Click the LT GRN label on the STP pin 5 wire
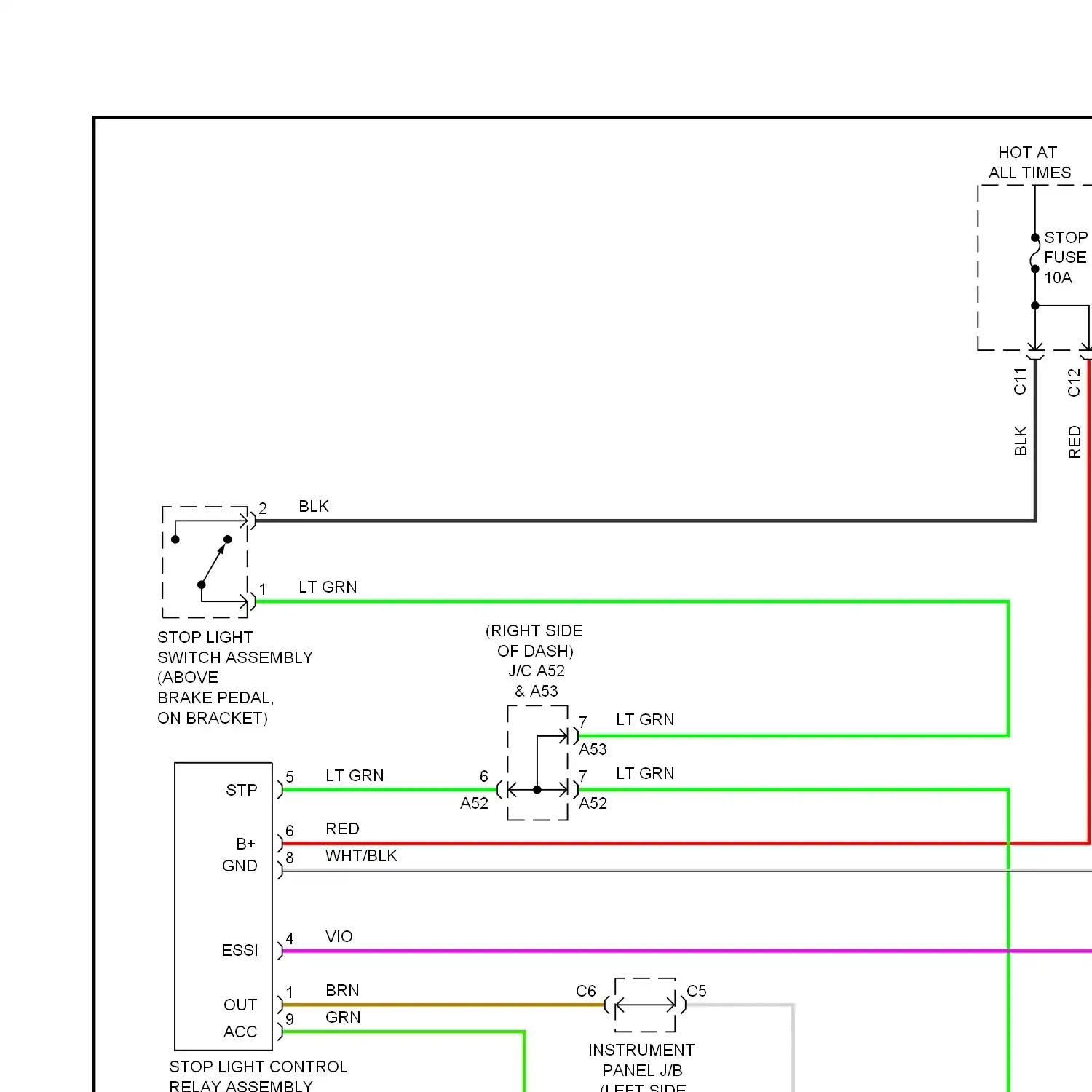1092x1092 pixels. point(355,775)
